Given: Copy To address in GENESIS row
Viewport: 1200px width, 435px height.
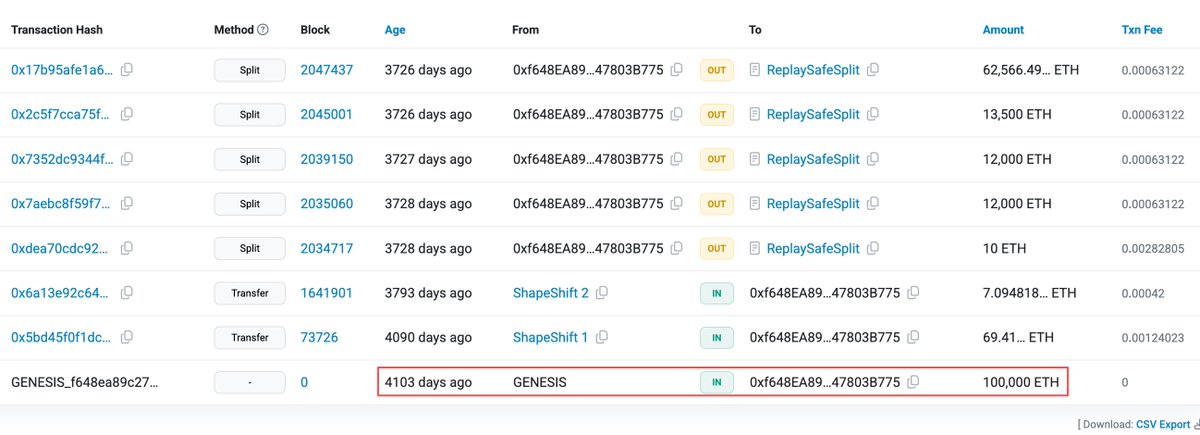Looking at the screenshot, I should coord(913,382).
